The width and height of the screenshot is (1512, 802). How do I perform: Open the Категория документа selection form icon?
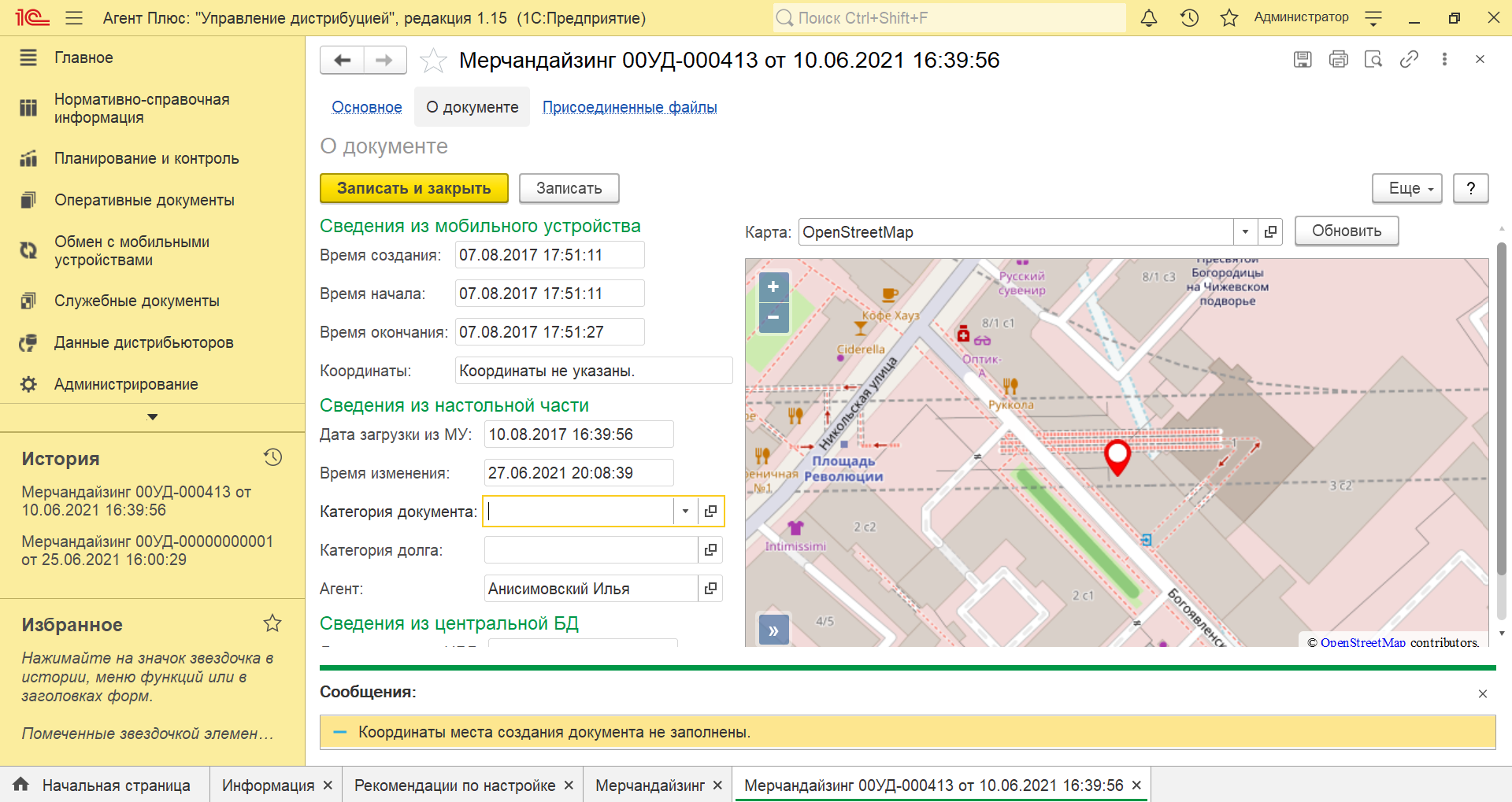[x=710, y=512]
